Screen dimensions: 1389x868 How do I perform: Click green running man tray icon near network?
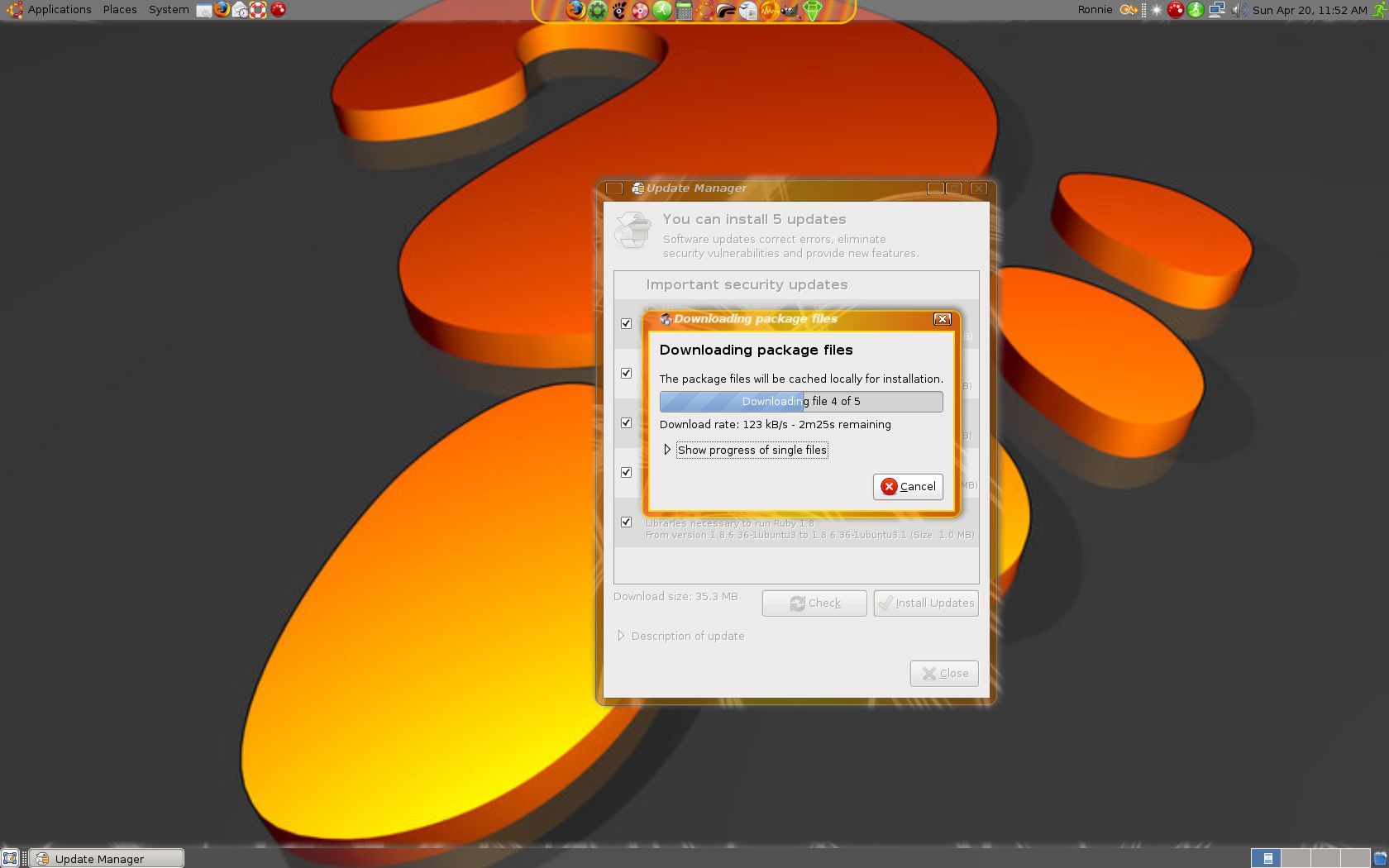[x=1196, y=10]
